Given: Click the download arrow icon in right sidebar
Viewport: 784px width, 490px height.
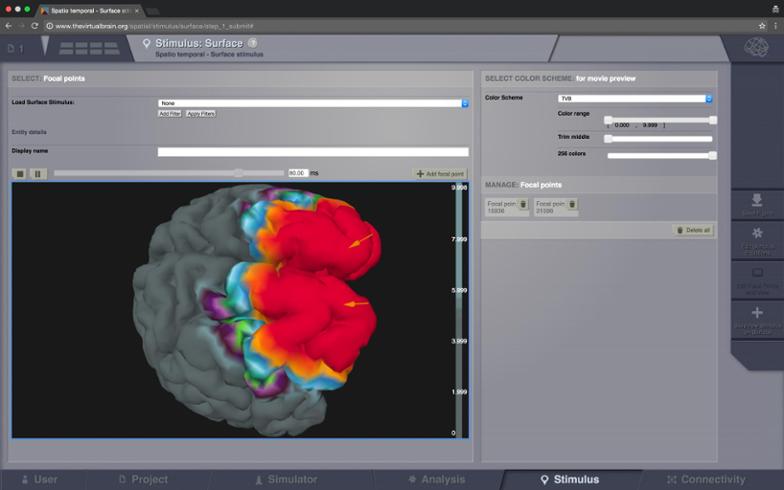Looking at the screenshot, I should [757, 200].
